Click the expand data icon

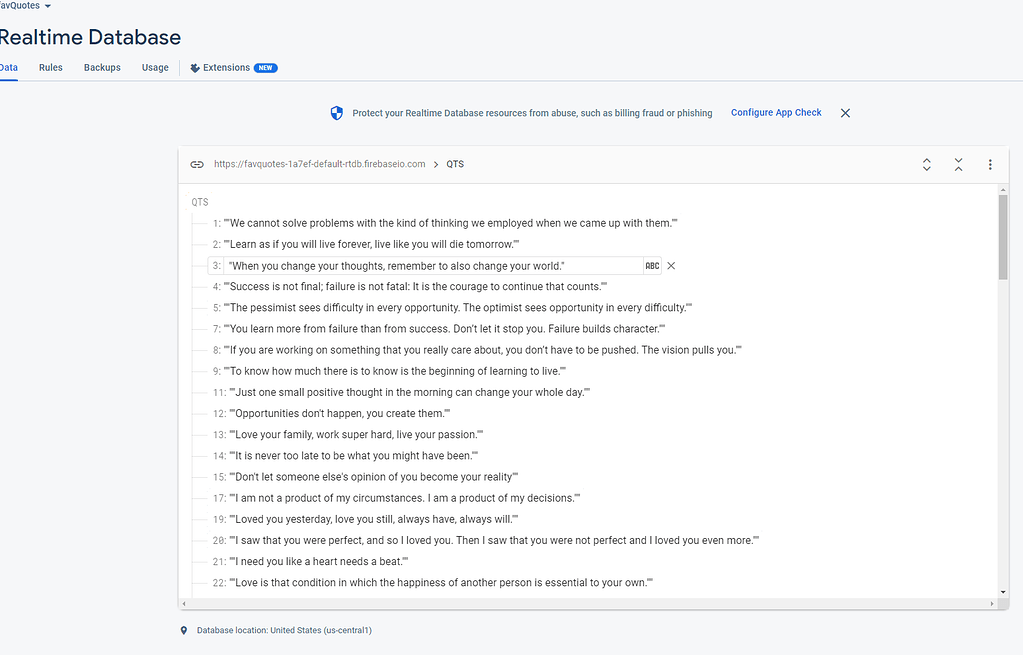pos(926,164)
